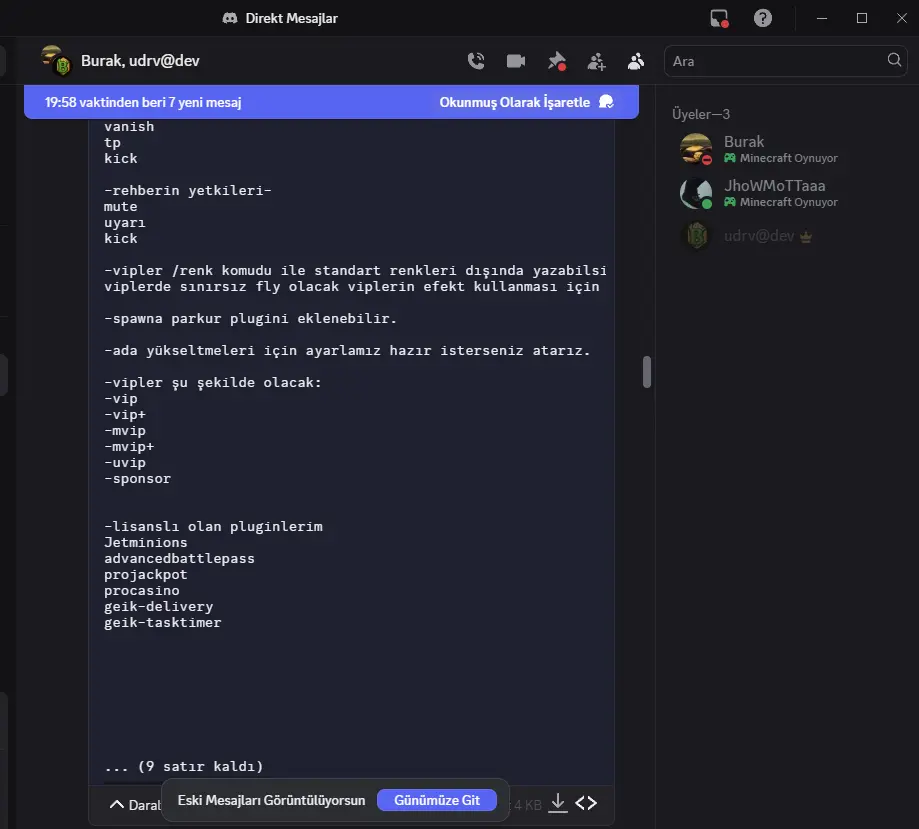Click the Üyeler—3 header
The height and width of the screenshot is (829, 919).
(x=701, y=114)
